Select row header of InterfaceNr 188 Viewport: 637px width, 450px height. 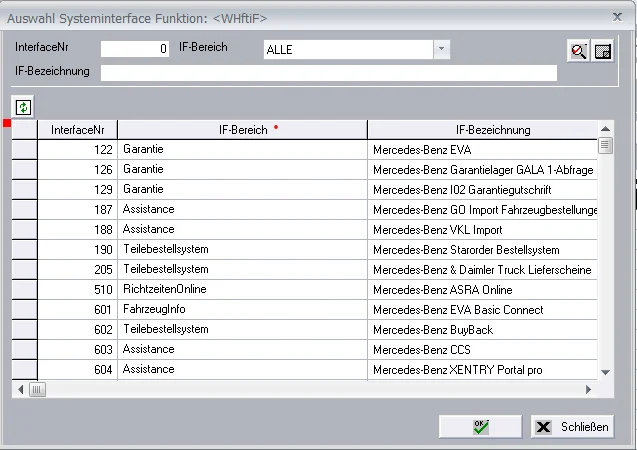point(24,229)
